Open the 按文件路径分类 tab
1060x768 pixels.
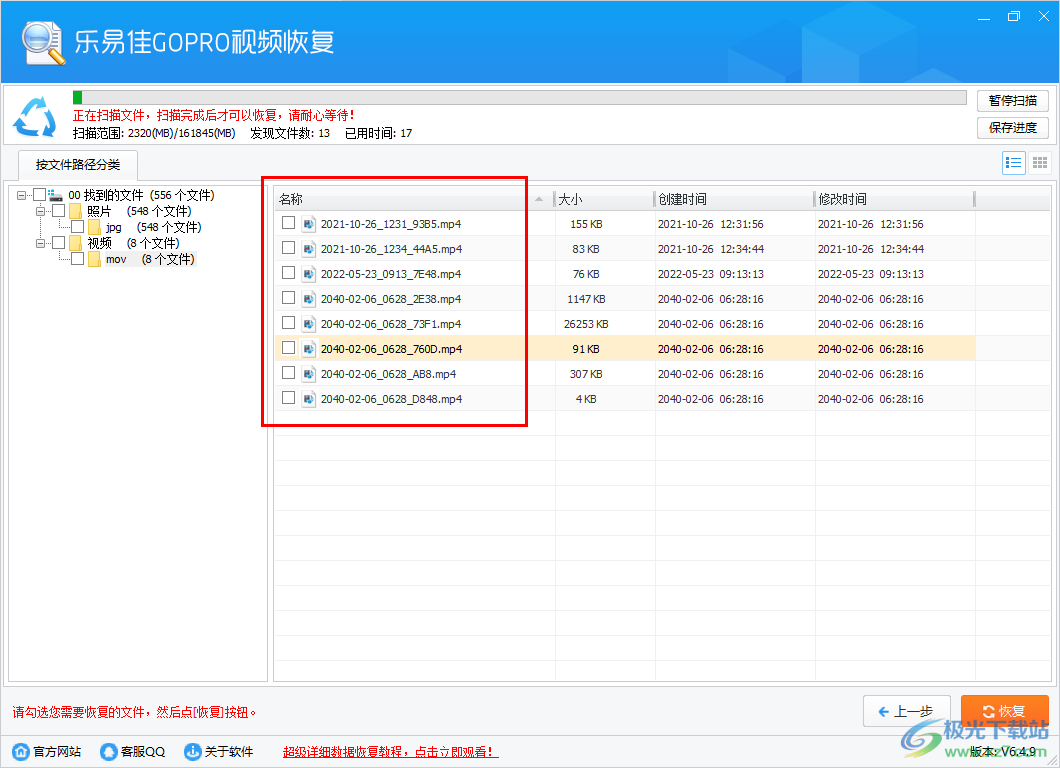point(78,165)
